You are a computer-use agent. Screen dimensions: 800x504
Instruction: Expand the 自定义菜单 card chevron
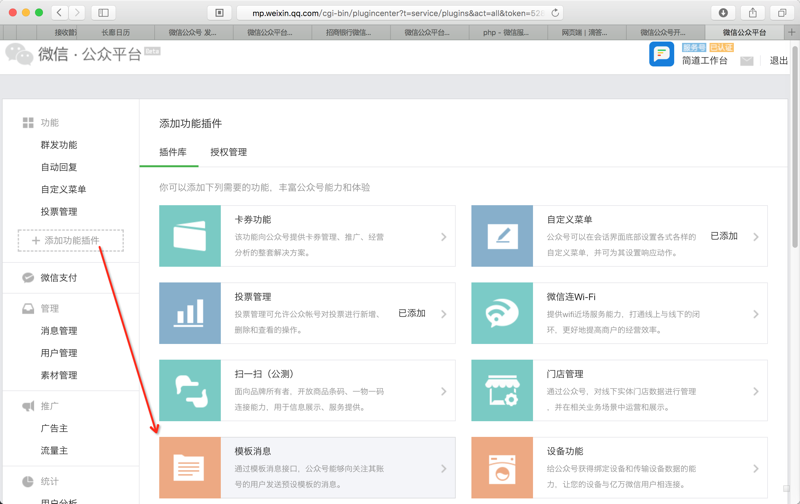point(756,237)
